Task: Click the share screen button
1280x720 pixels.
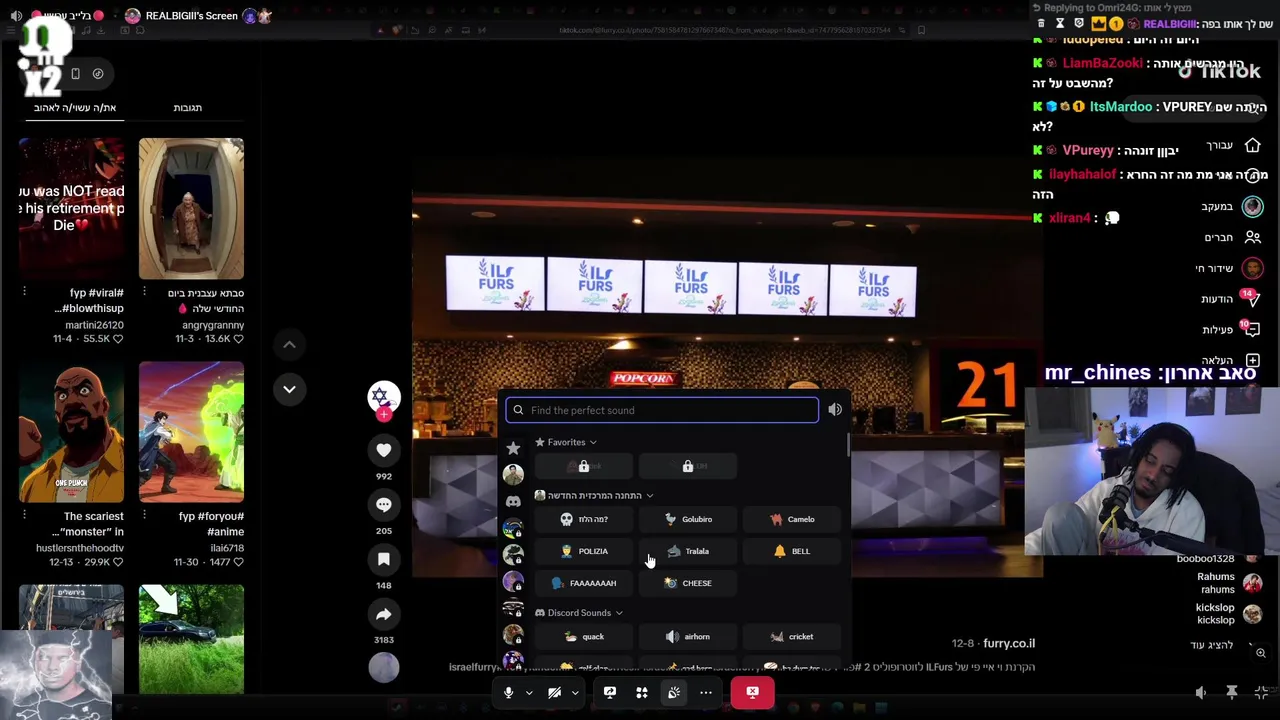Action: 610,692
